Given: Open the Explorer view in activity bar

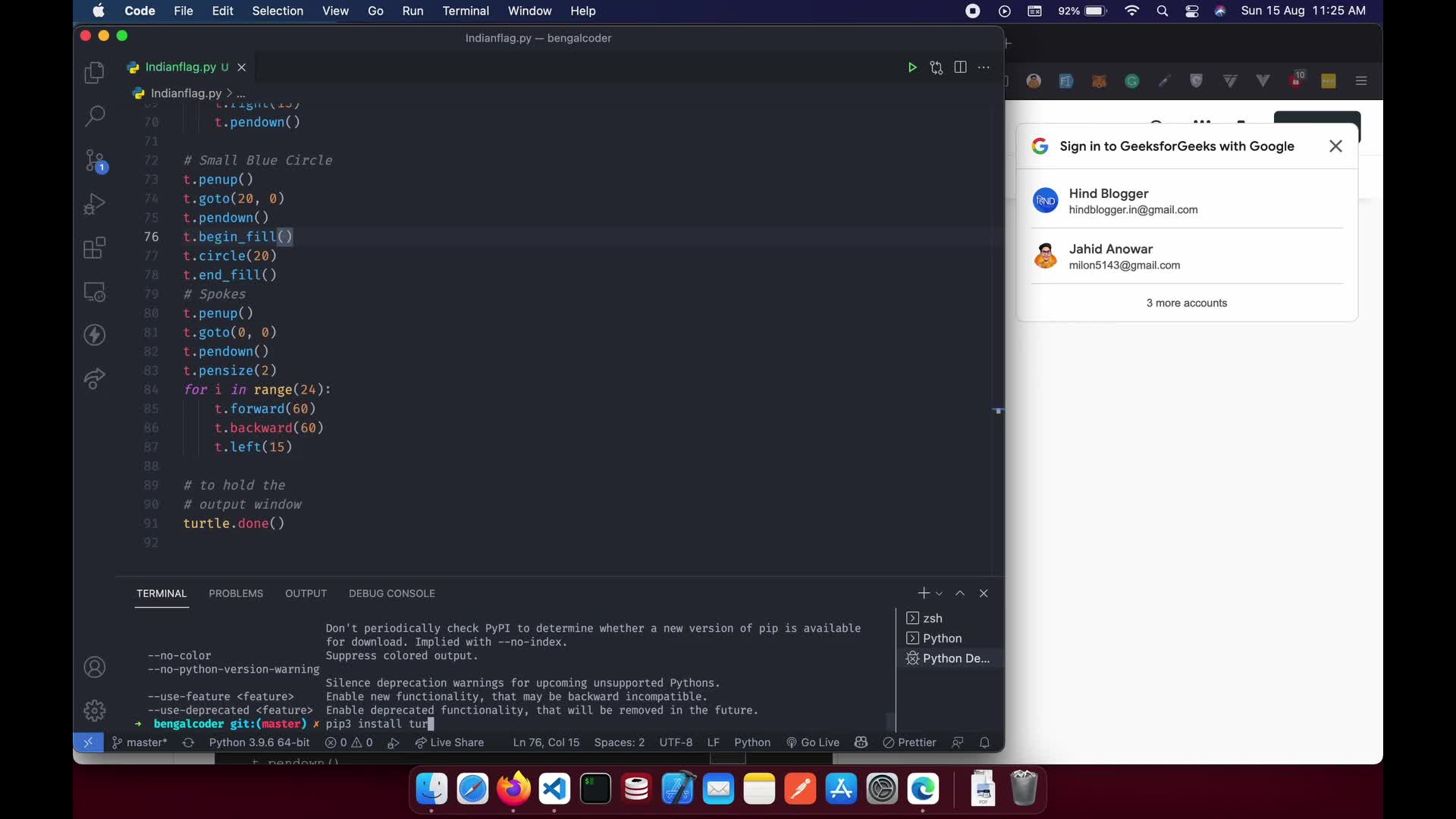Looking at the screenshot, I should tap(94, 72).
